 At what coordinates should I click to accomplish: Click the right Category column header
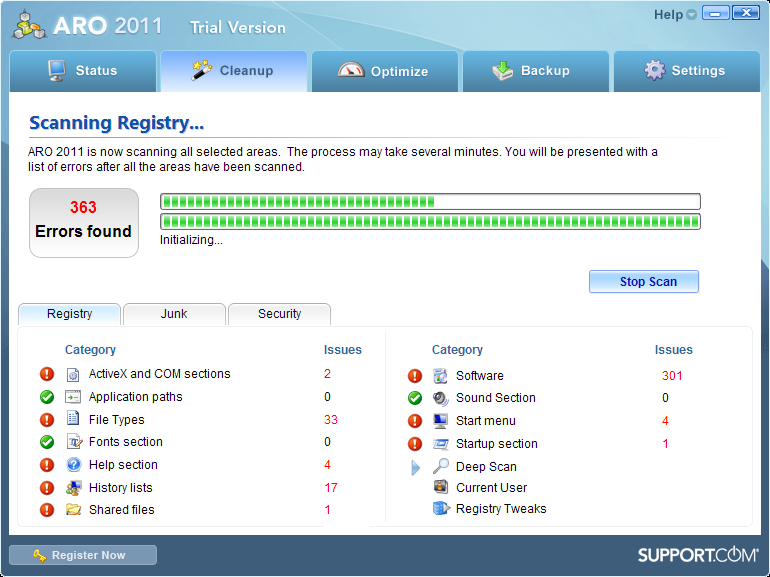(457, 350)
